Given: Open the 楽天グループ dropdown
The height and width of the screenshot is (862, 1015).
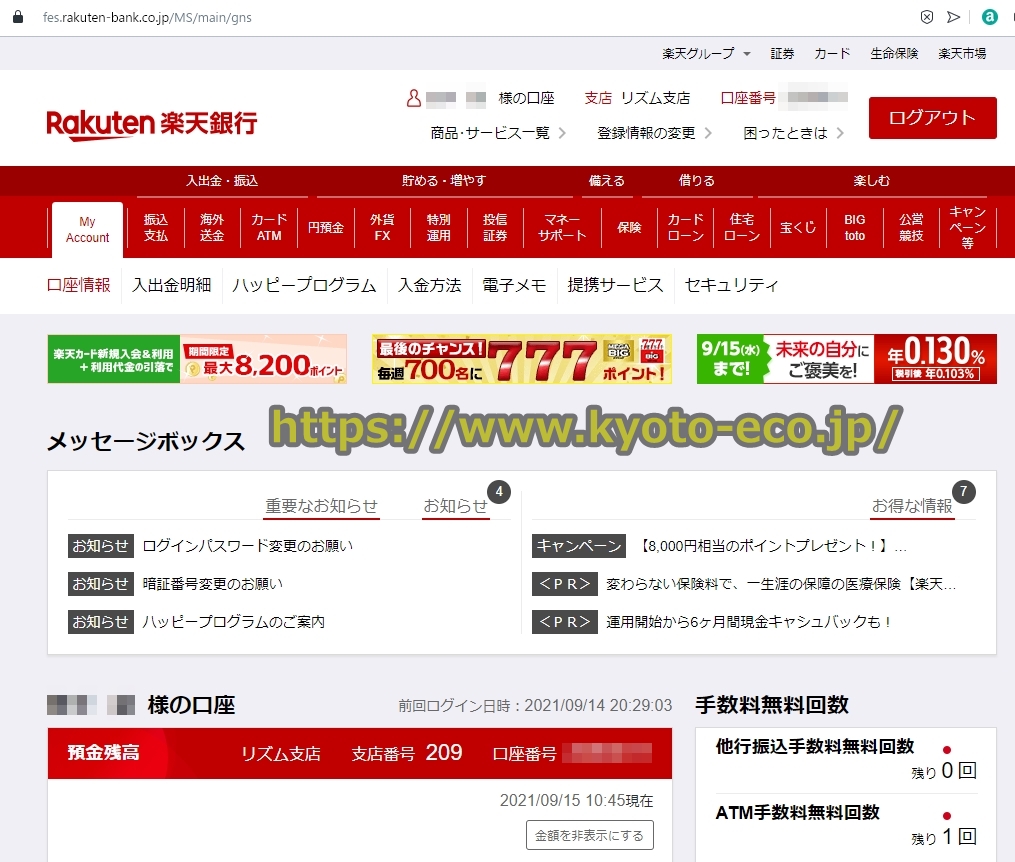Looking at the screenshot, I should click(706, 53).
